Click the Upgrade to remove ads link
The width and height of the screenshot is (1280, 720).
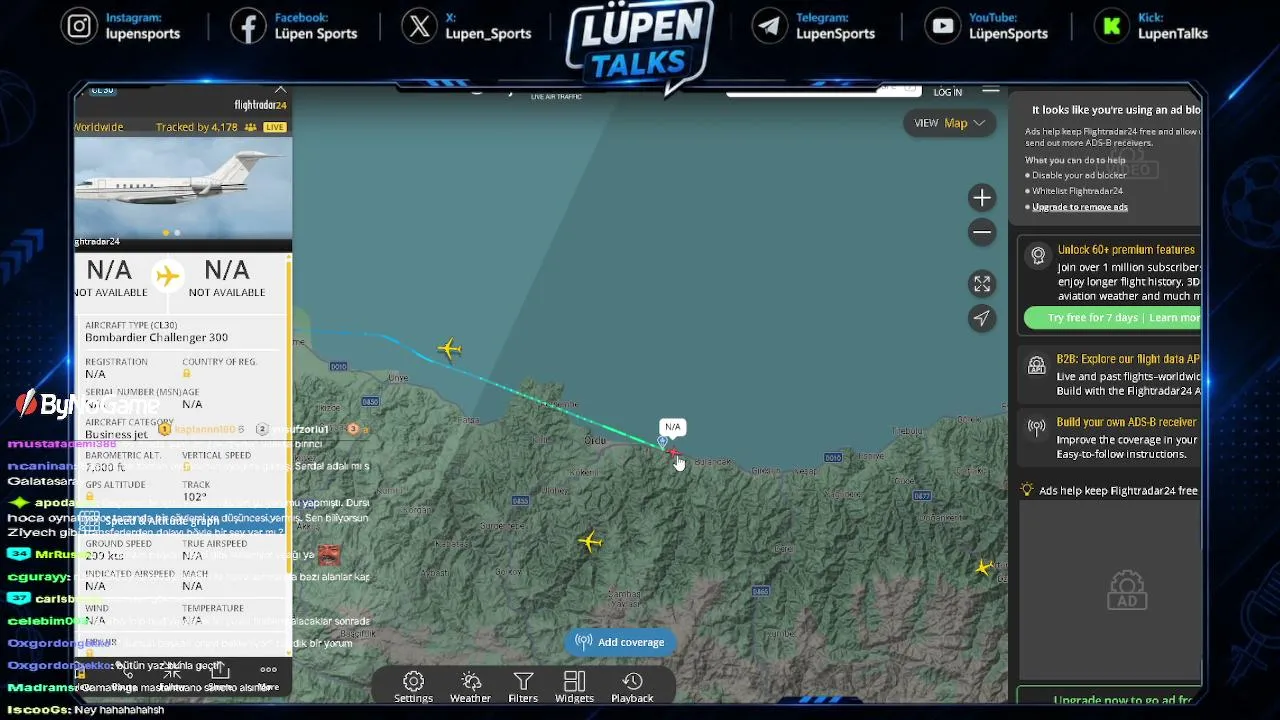pos(1080,207)
